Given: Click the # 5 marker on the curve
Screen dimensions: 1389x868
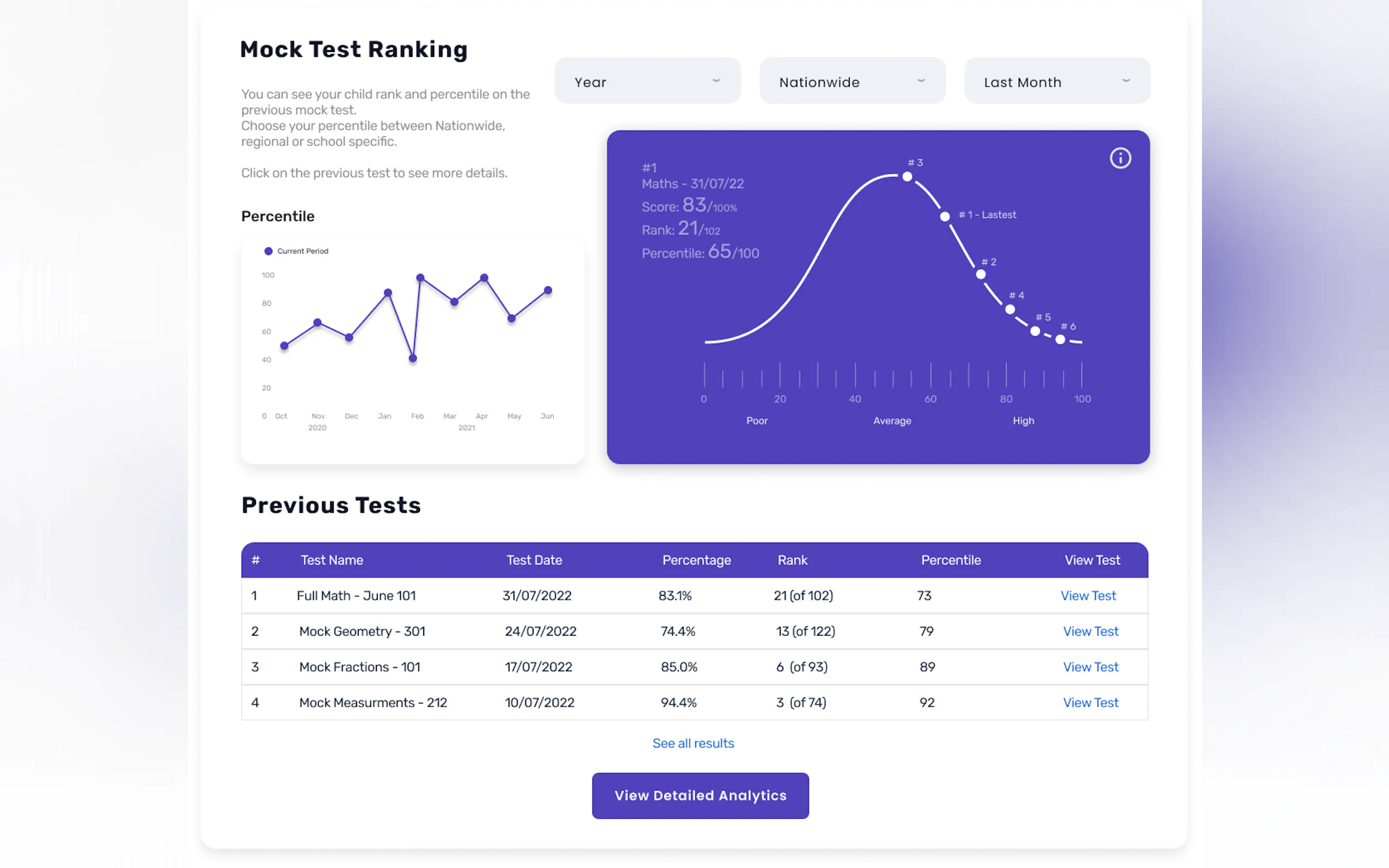Looking at the screenshot, I should pos(1035,331).
